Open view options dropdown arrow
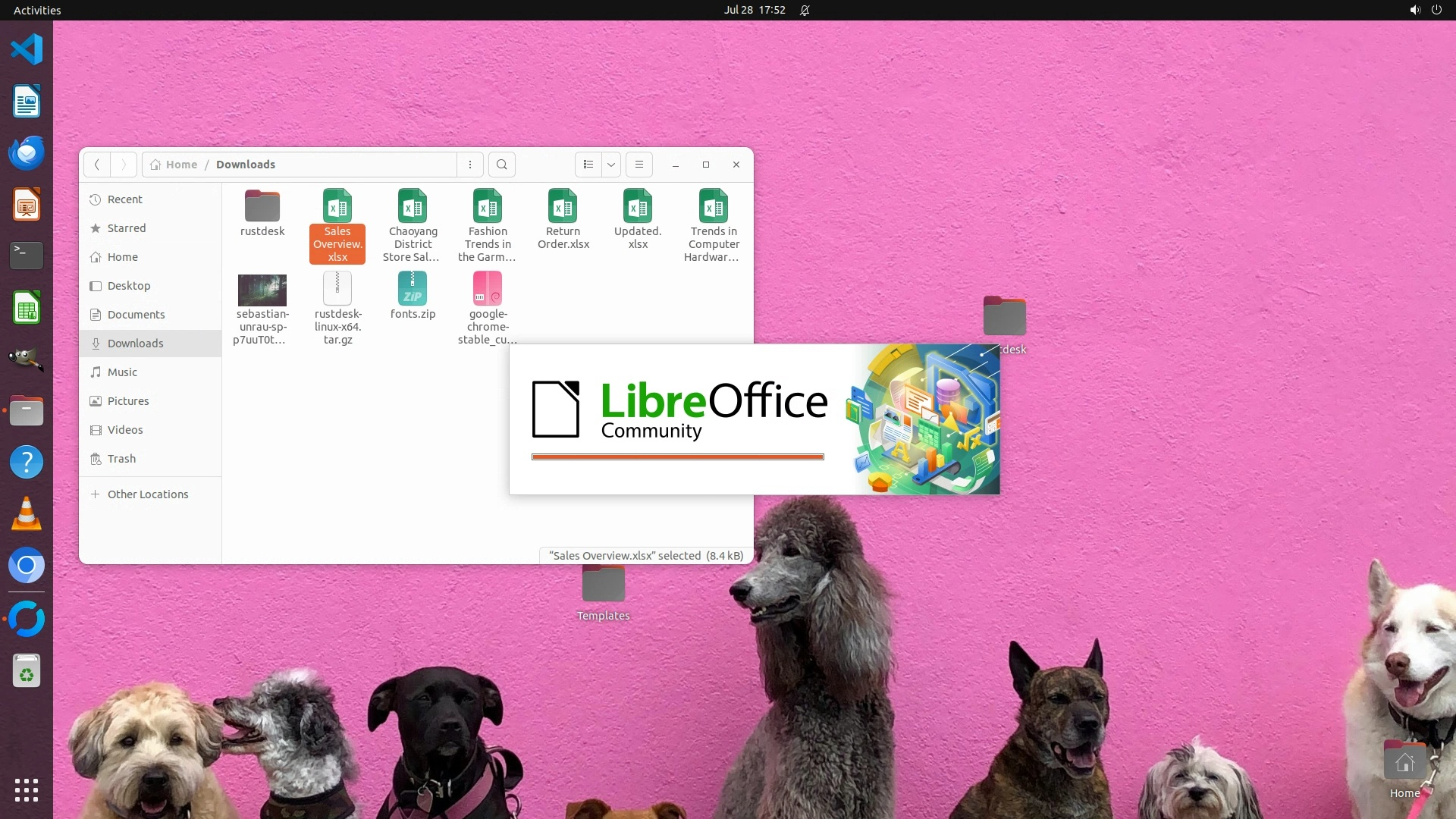 click(x=611, y=165)
